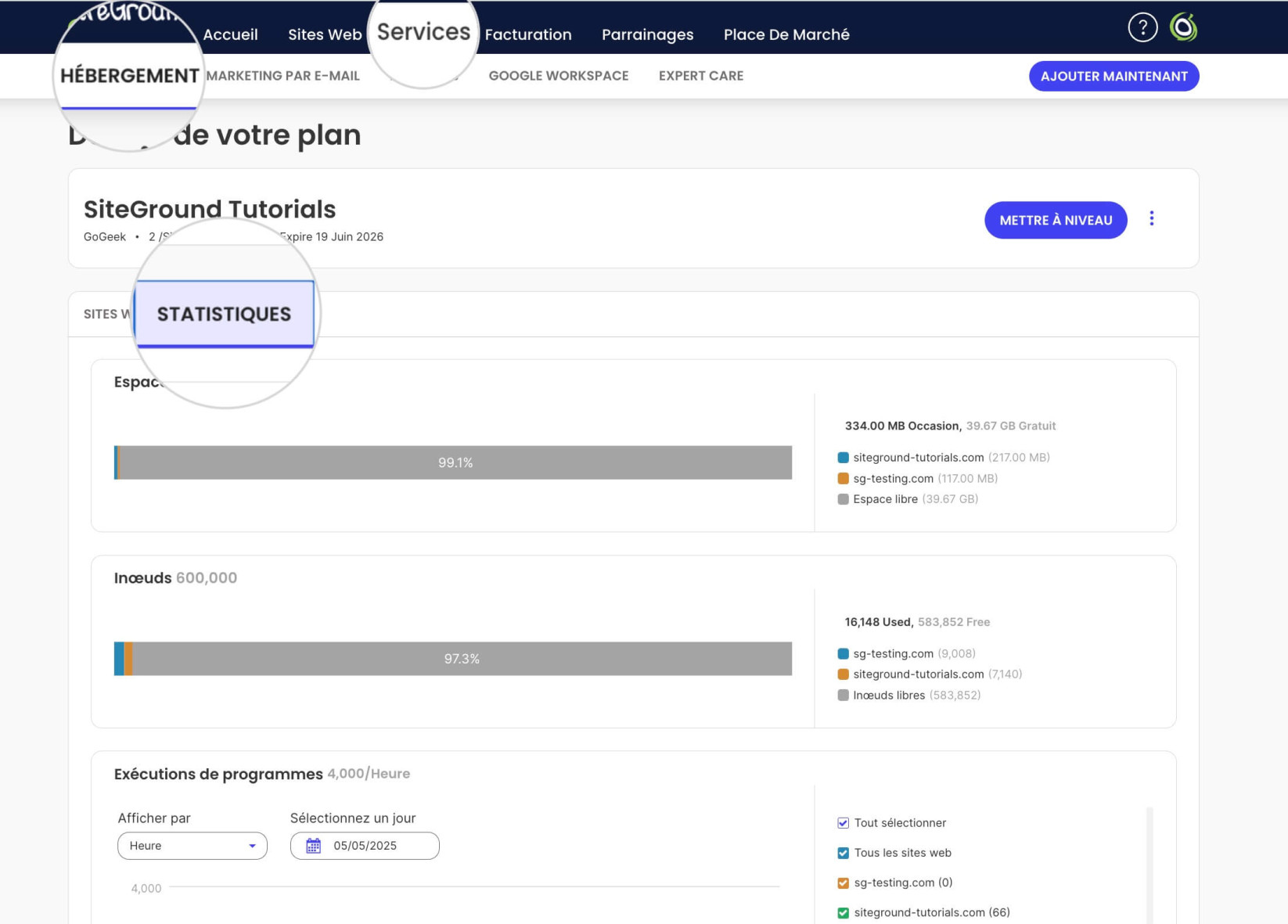
Task: Click the SiteGround Tutorials plan title
Action: point(210,209)
